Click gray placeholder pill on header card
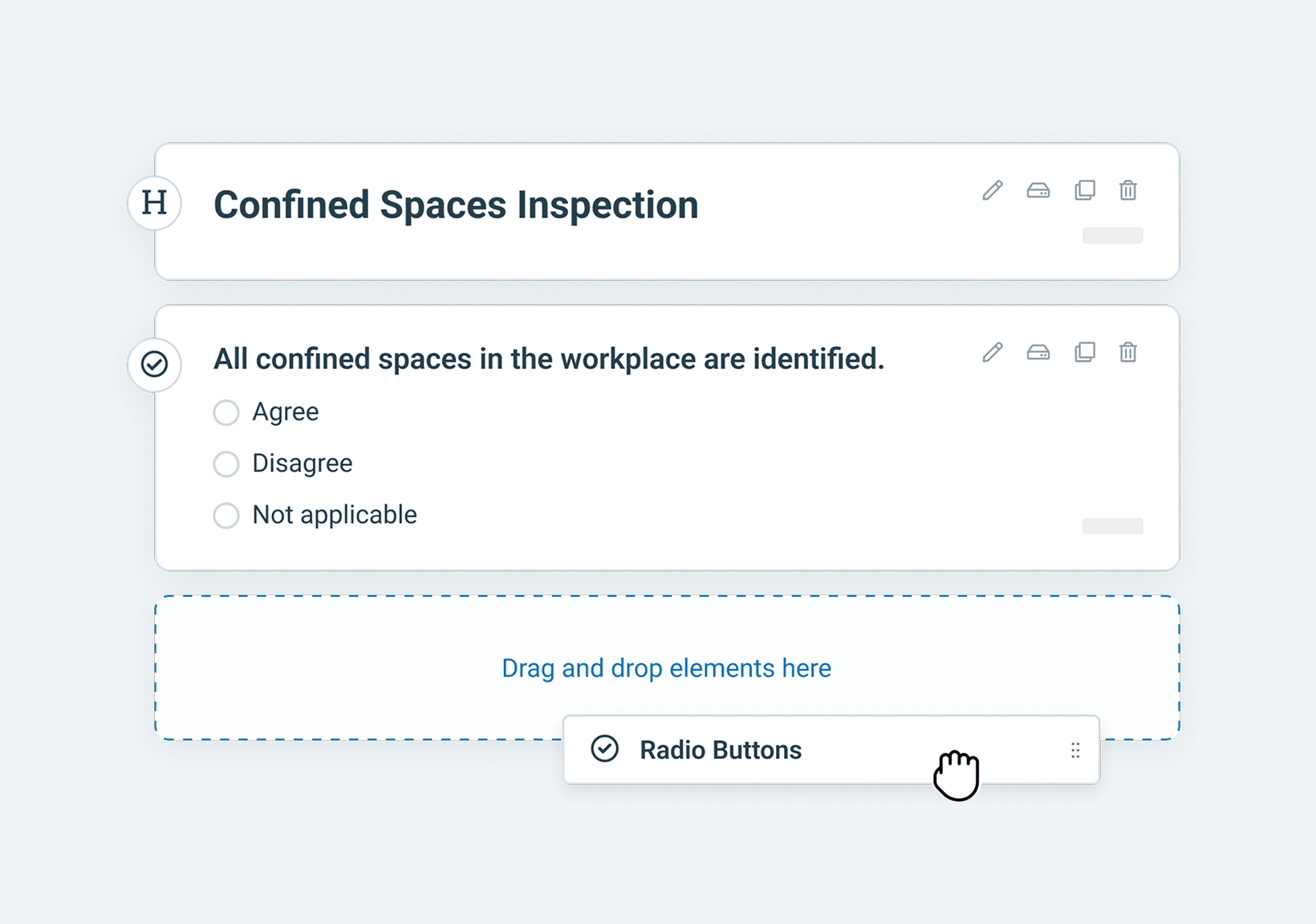 point(1112,235)
